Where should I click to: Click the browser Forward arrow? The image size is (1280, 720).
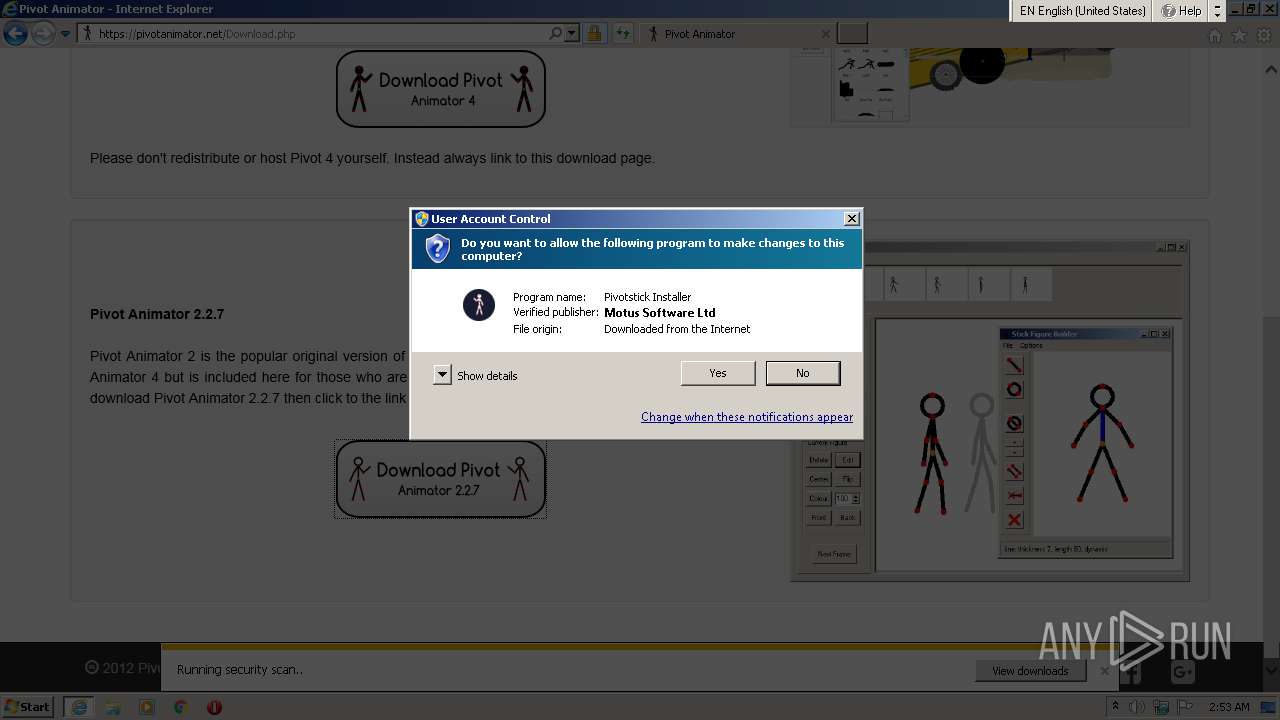pos(43,34)
